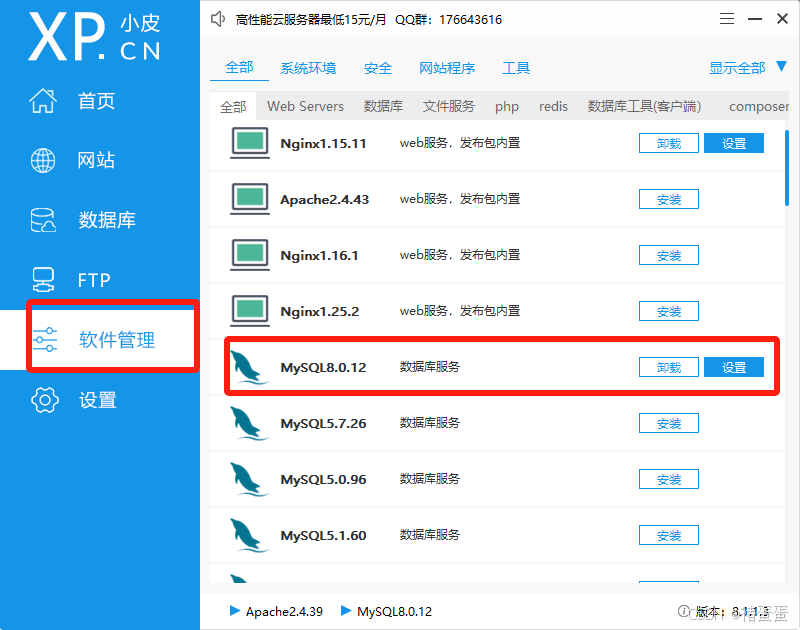This screenshot has height=630, width=800.
Task: Click the gear icon for 设置
Action: click(45, 400)
